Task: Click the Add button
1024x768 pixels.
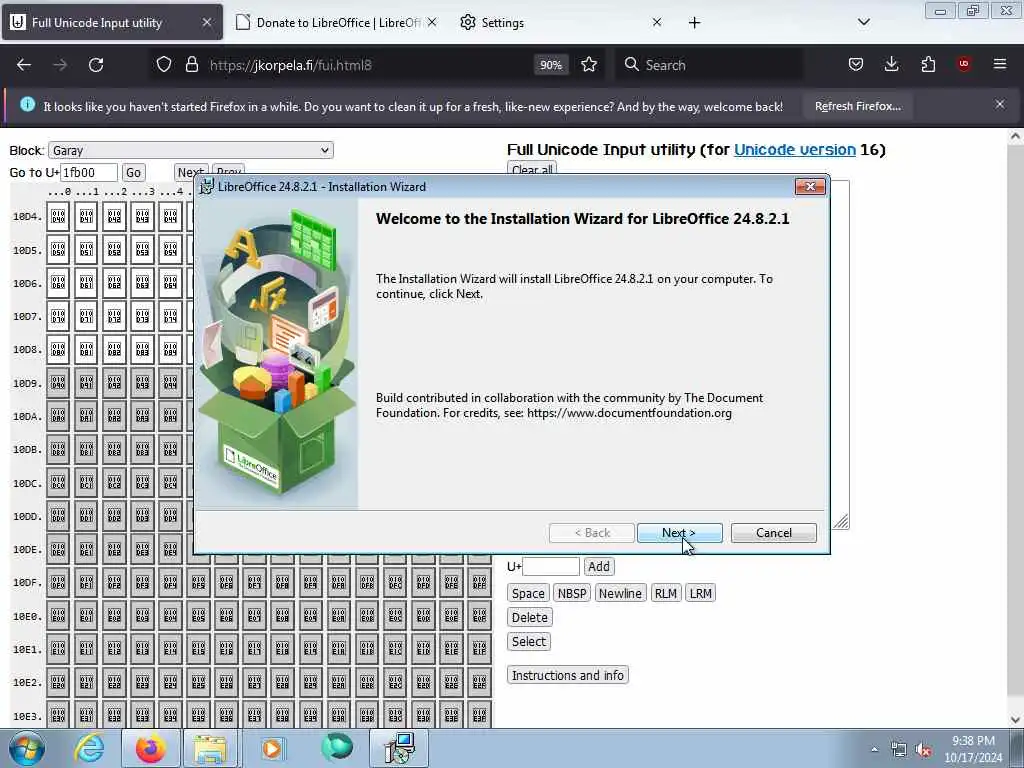Action: [x=599, y=566]
